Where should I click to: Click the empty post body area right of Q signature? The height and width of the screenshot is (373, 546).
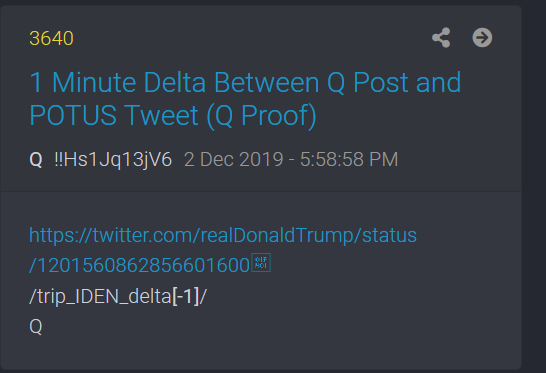pos(279,327)
